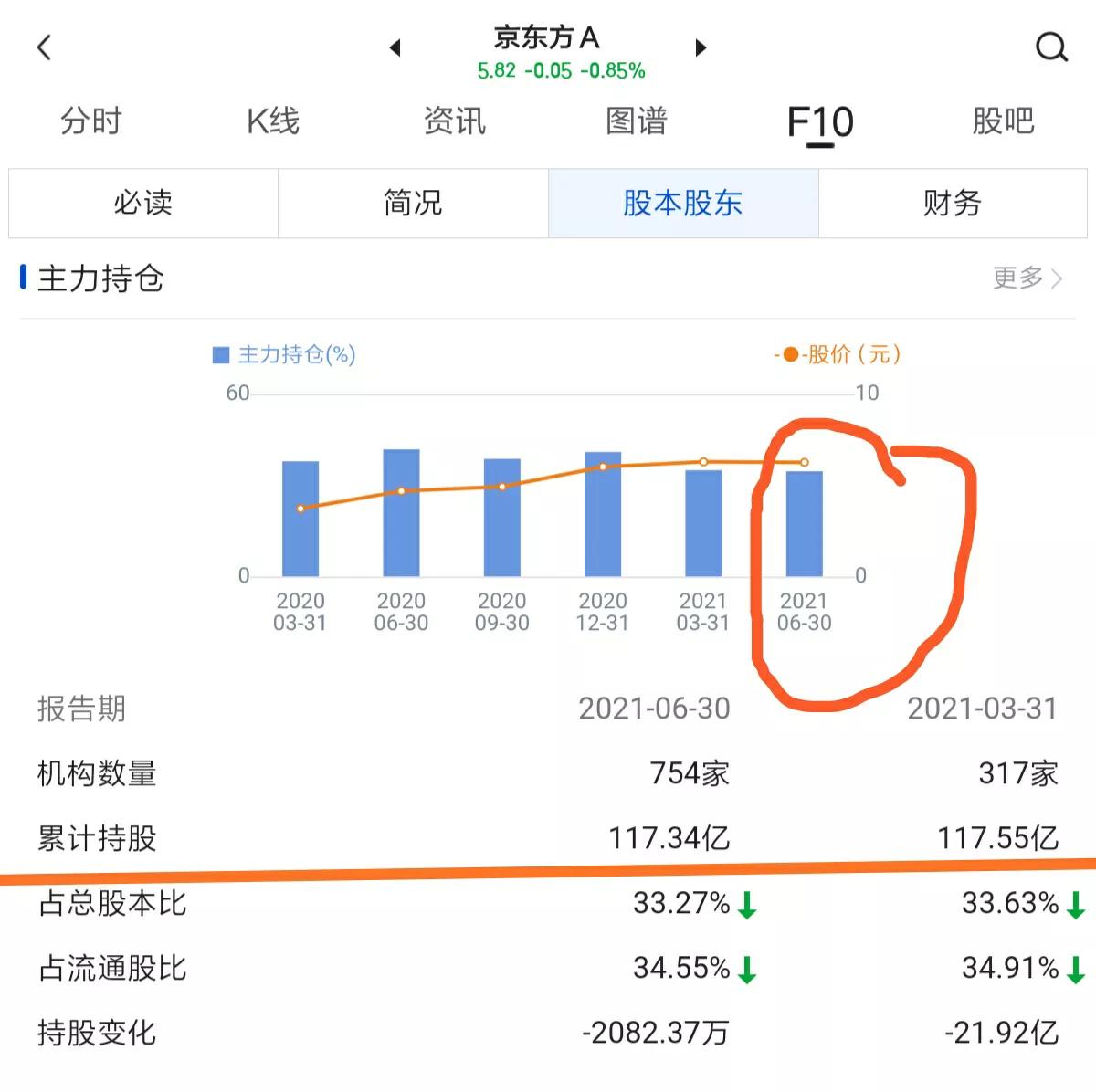Viewport: 1096px width, 1092px height.
Task: Go back using the back arrow
Action: coord(45,47)
